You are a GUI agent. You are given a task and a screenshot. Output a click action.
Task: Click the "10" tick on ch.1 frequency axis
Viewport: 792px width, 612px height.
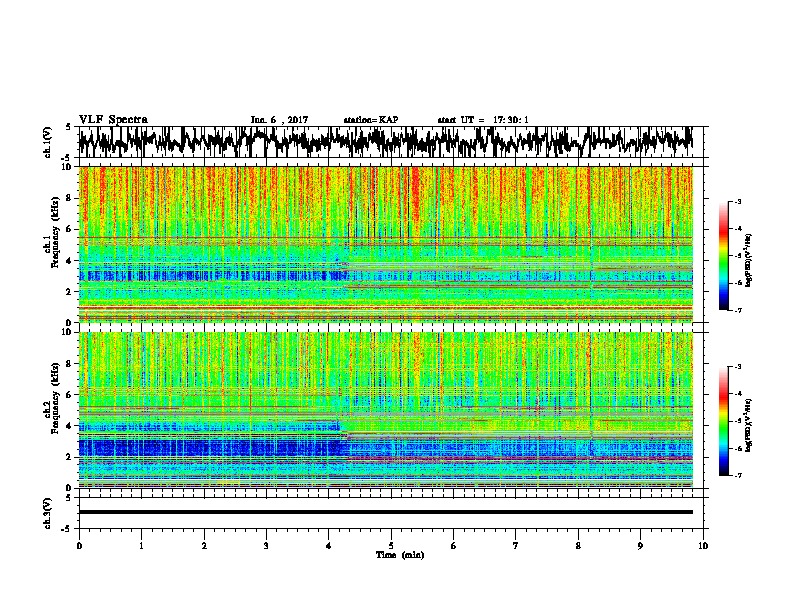pos(69,167)
